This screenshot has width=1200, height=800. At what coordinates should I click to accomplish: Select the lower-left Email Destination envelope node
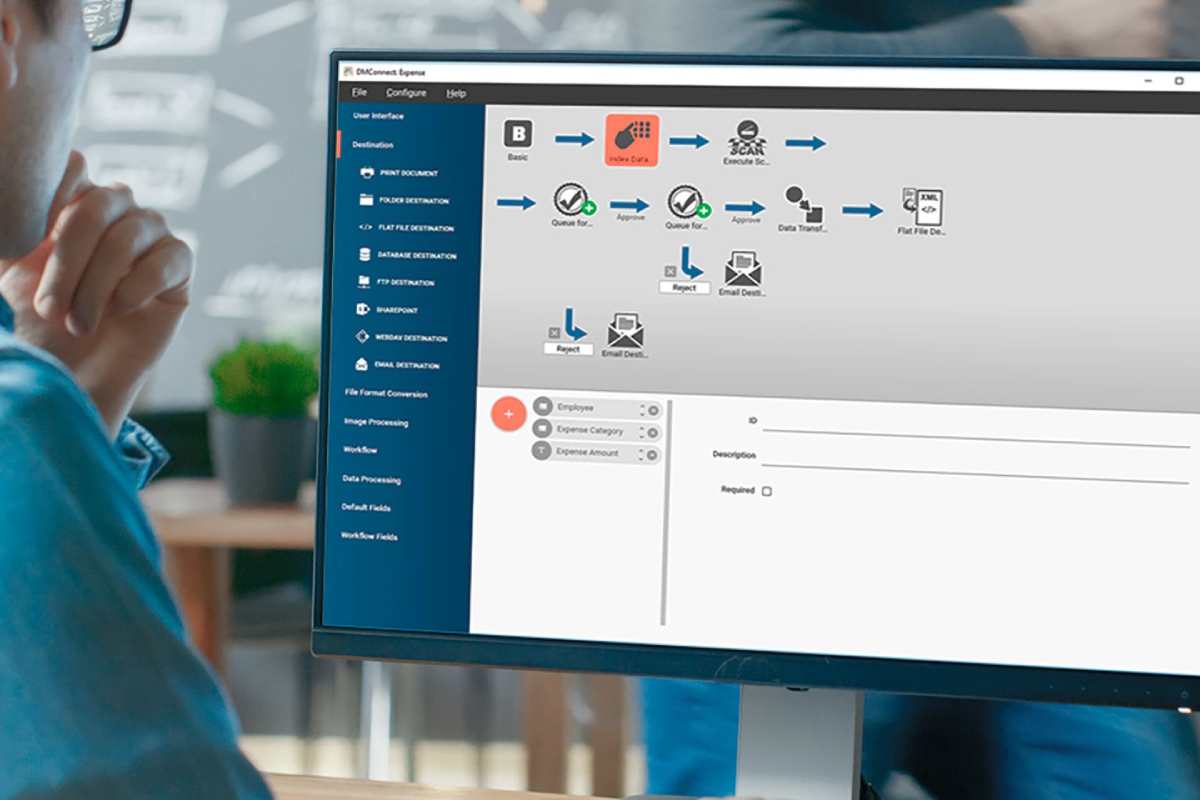pos(626,331)
